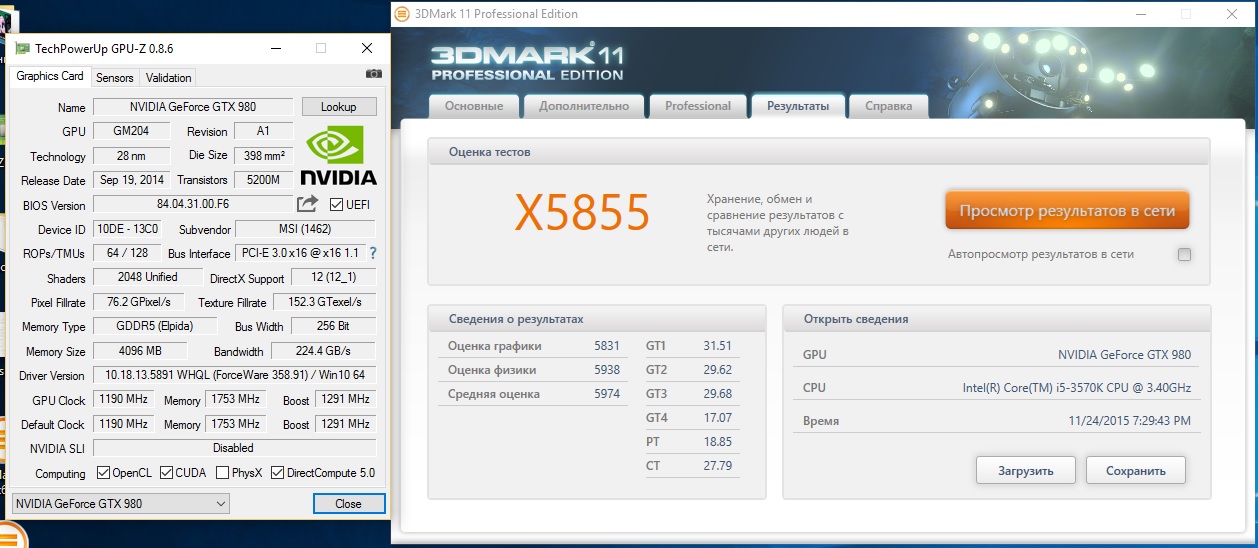
Task: Click the Driver Version field in GPU-Z
Action: (x=235, y=375)
